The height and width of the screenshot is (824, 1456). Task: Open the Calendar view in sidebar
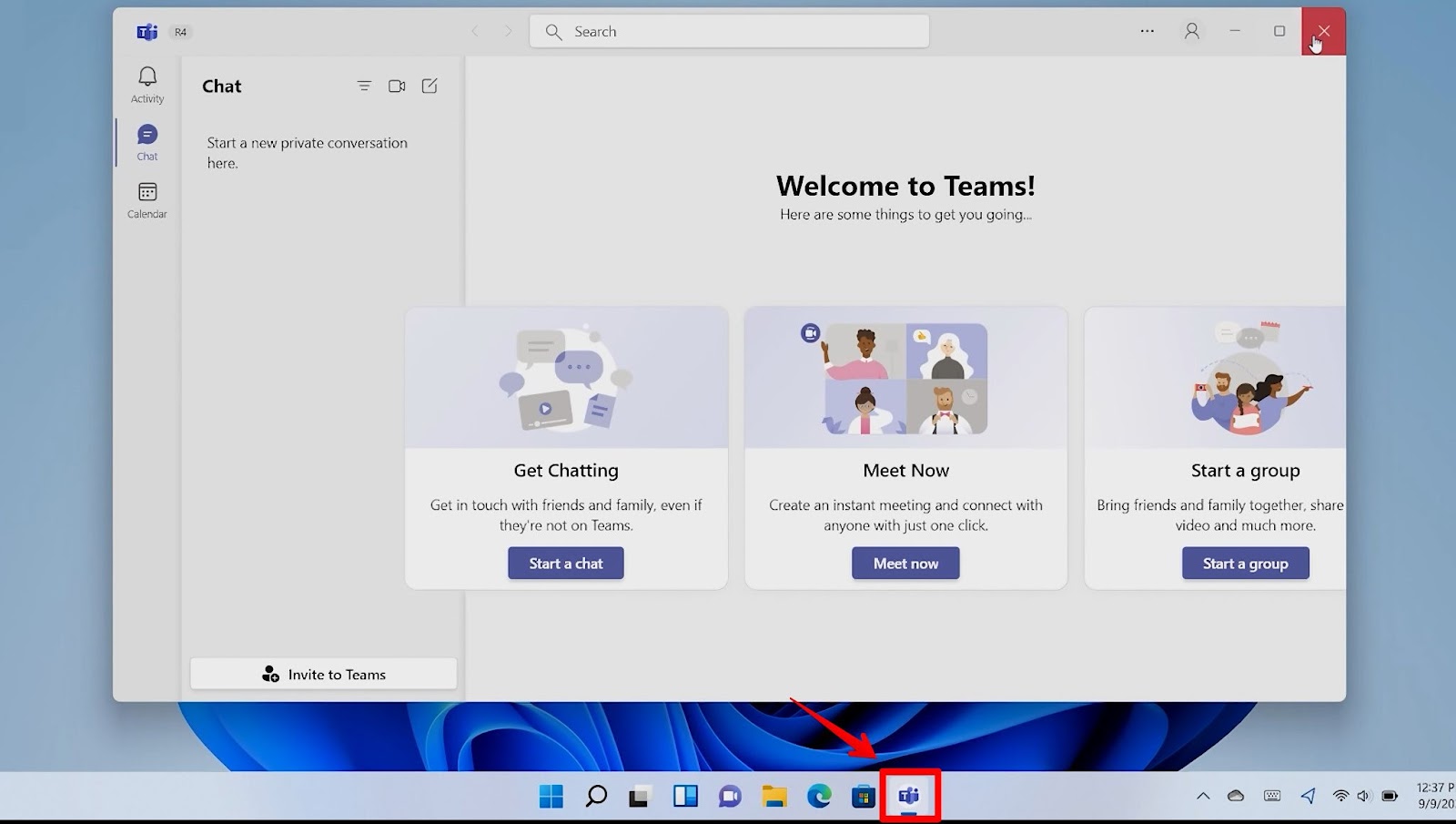coord(147,200)
